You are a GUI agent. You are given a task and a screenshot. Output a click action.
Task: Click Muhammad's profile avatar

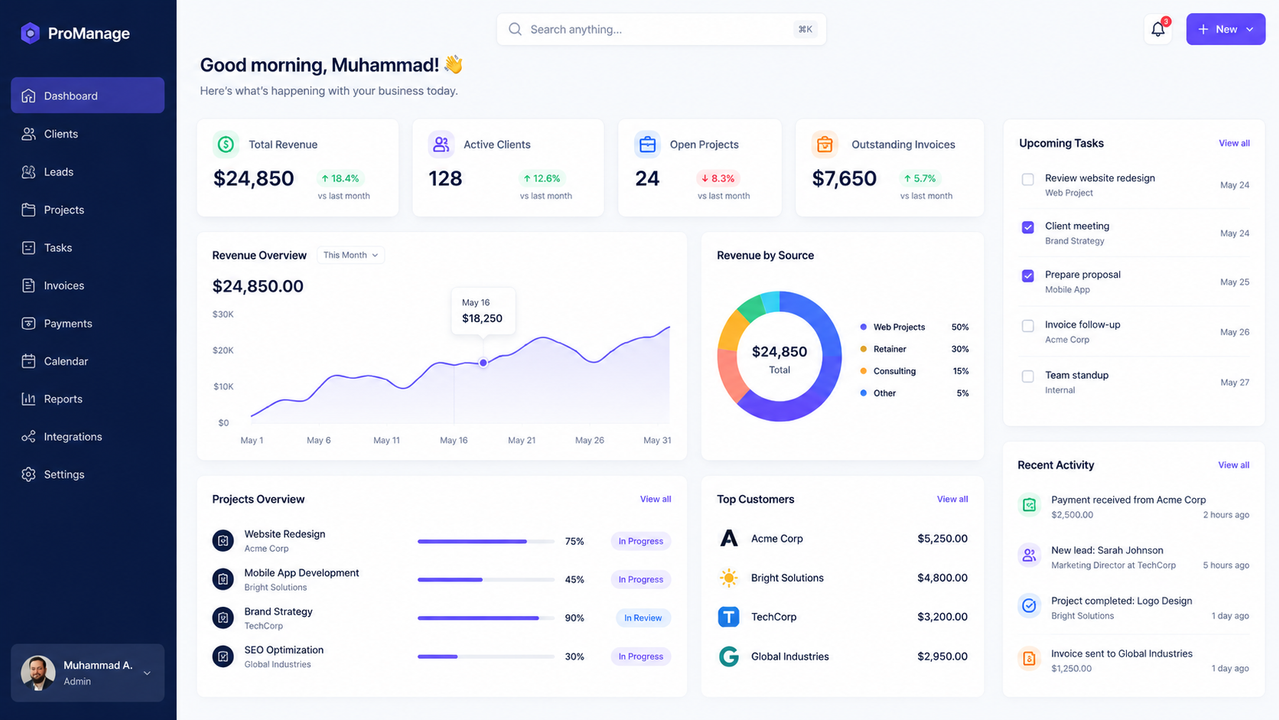pyautogui.click(x=38, y=673)
